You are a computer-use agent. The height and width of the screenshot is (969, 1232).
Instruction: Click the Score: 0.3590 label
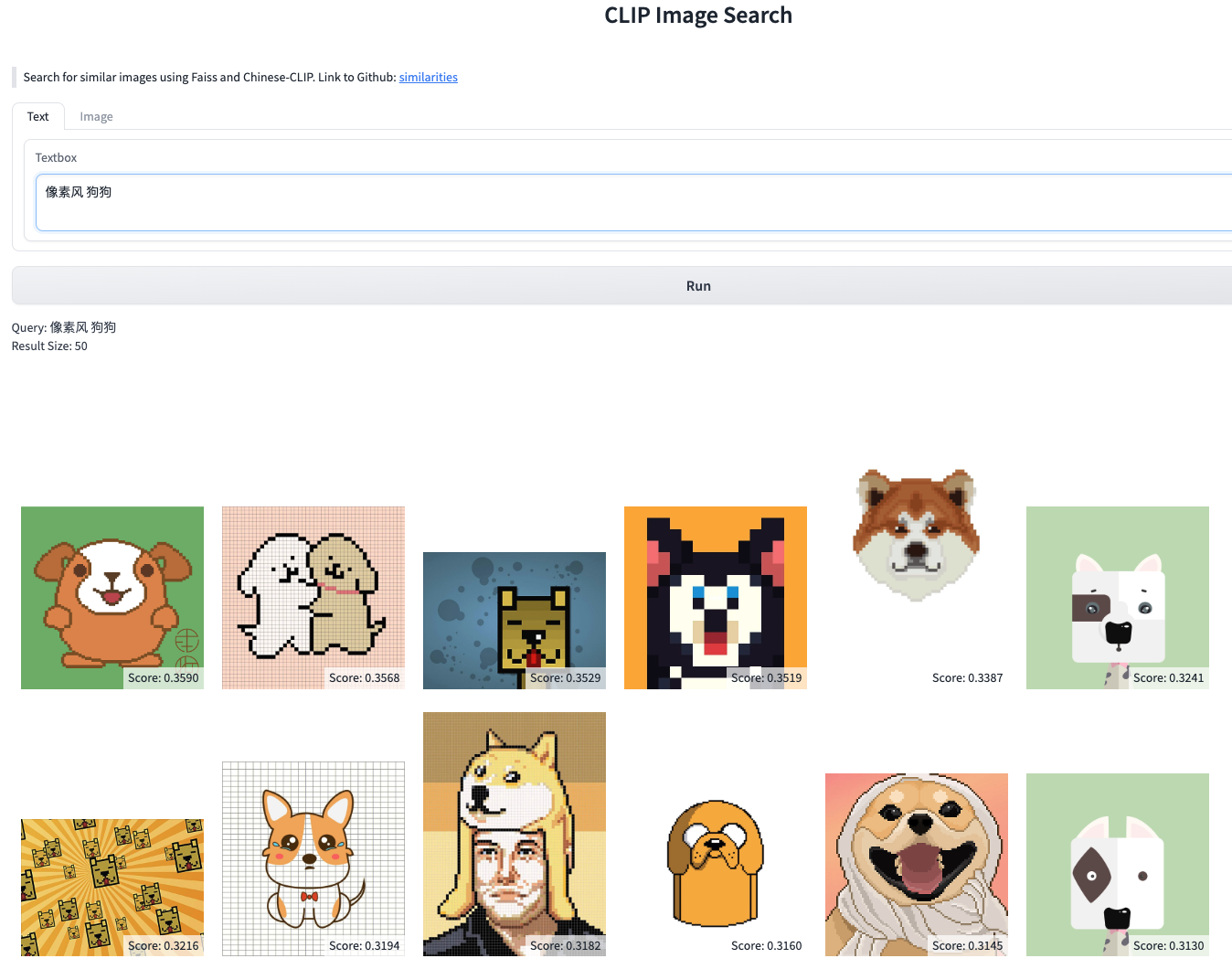click(163, 678)
